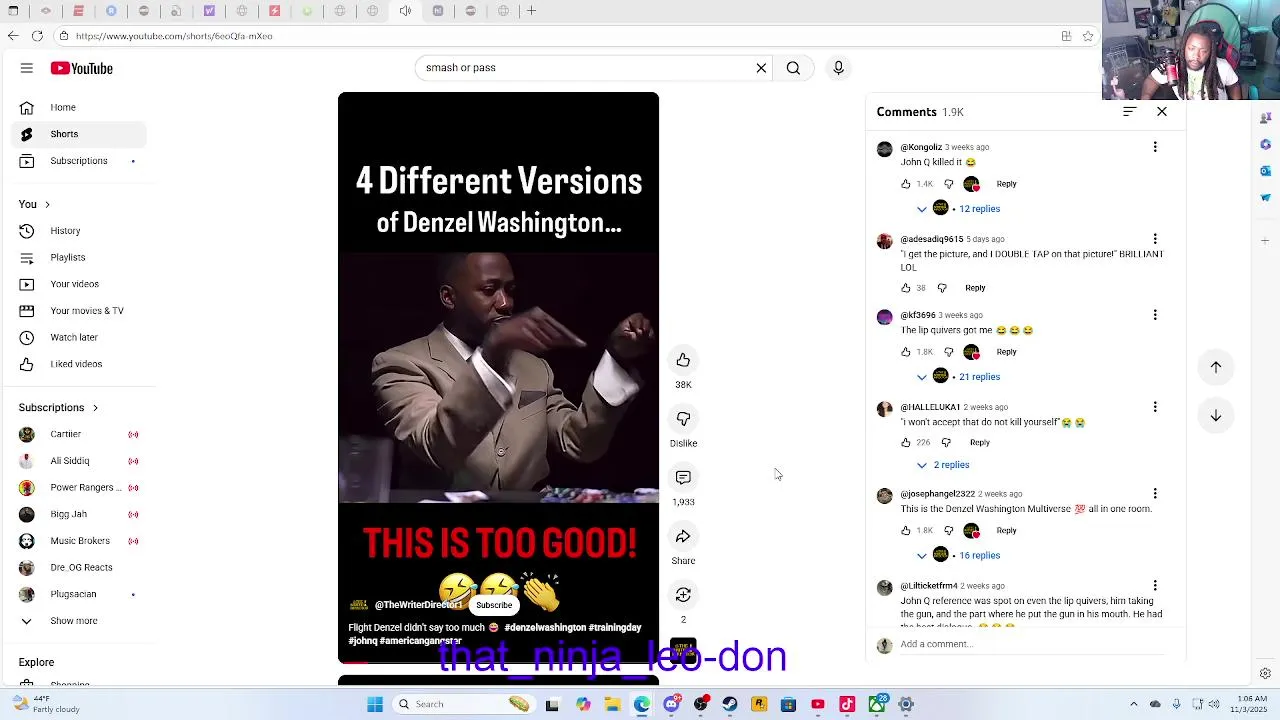Go to the next short with down arrow

click(1216, 415)
